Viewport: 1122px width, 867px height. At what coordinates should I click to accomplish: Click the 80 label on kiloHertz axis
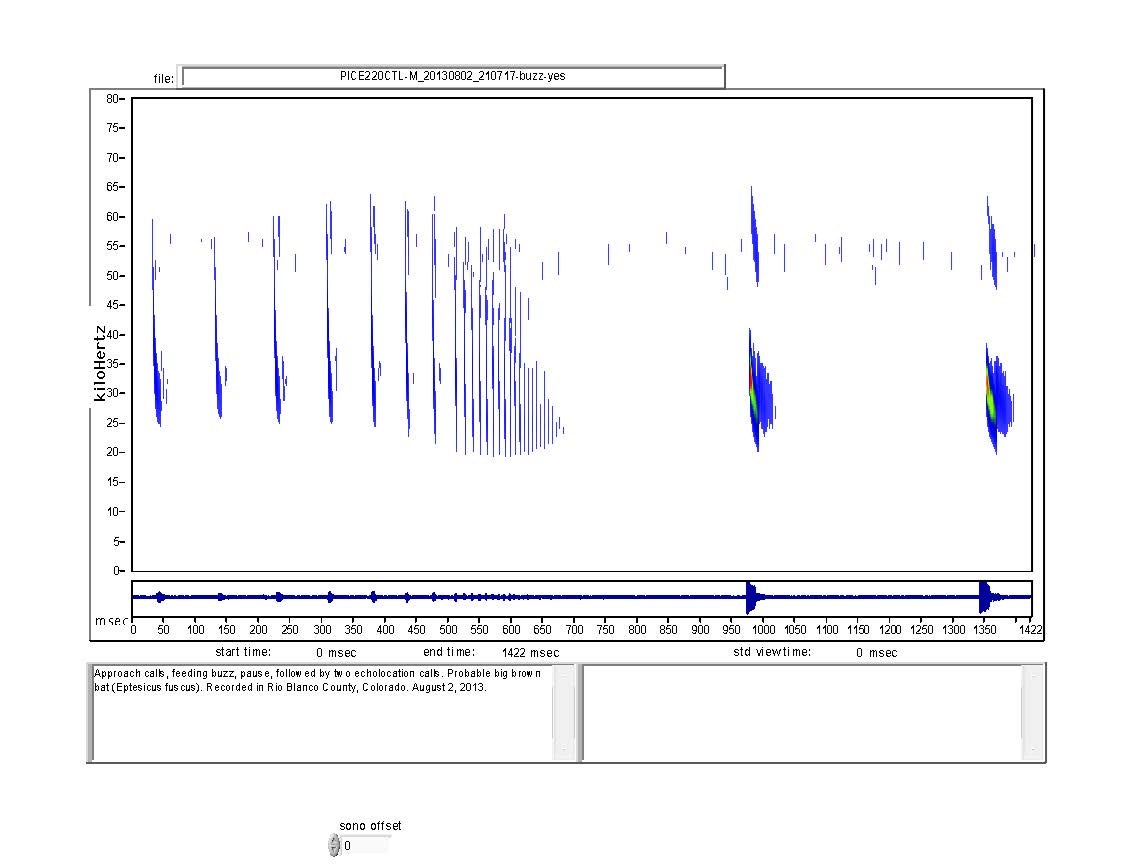pos(112,99)
